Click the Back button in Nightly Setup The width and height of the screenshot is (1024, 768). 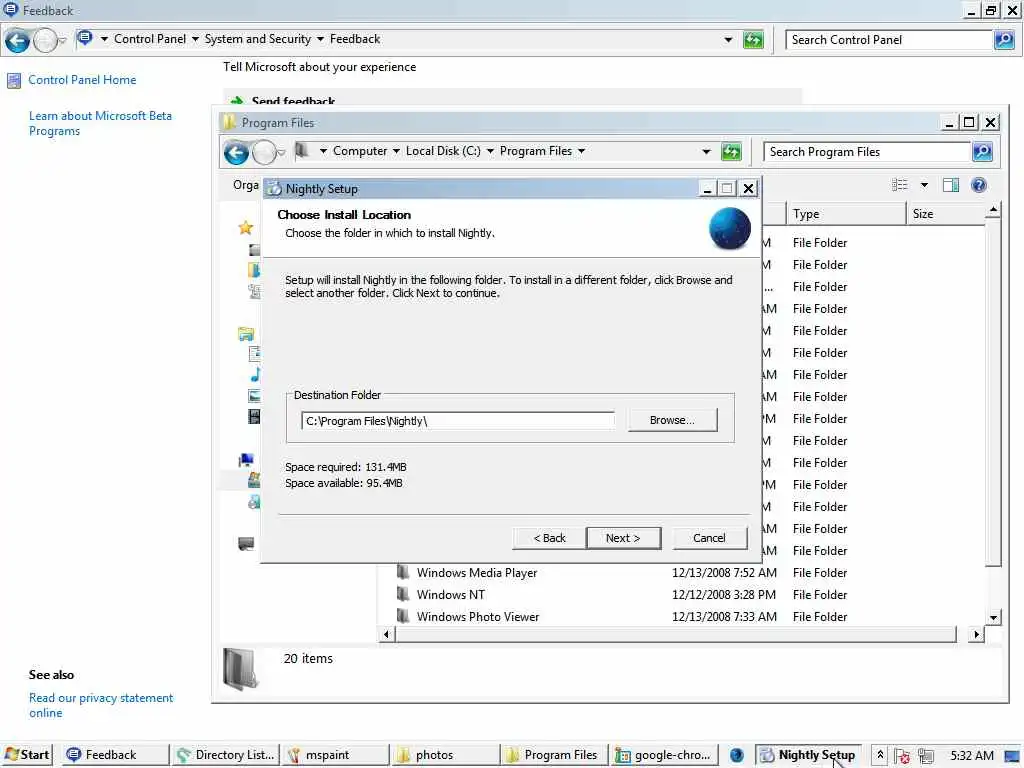(549, 537)
